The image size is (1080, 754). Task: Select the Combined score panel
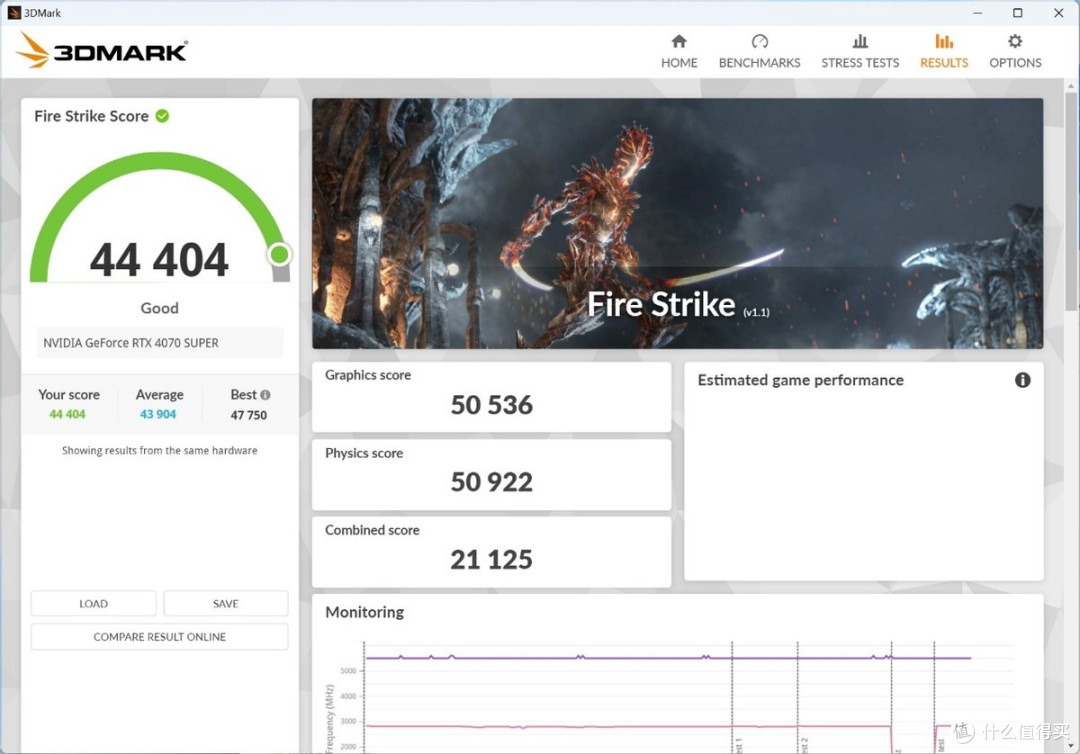pos(491,551)
